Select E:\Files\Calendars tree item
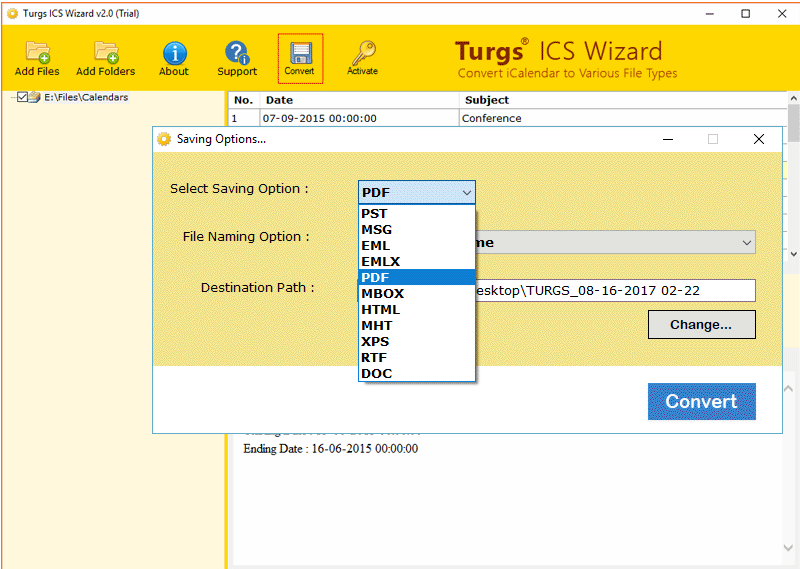Screen dimensions: 800x569 86,97
